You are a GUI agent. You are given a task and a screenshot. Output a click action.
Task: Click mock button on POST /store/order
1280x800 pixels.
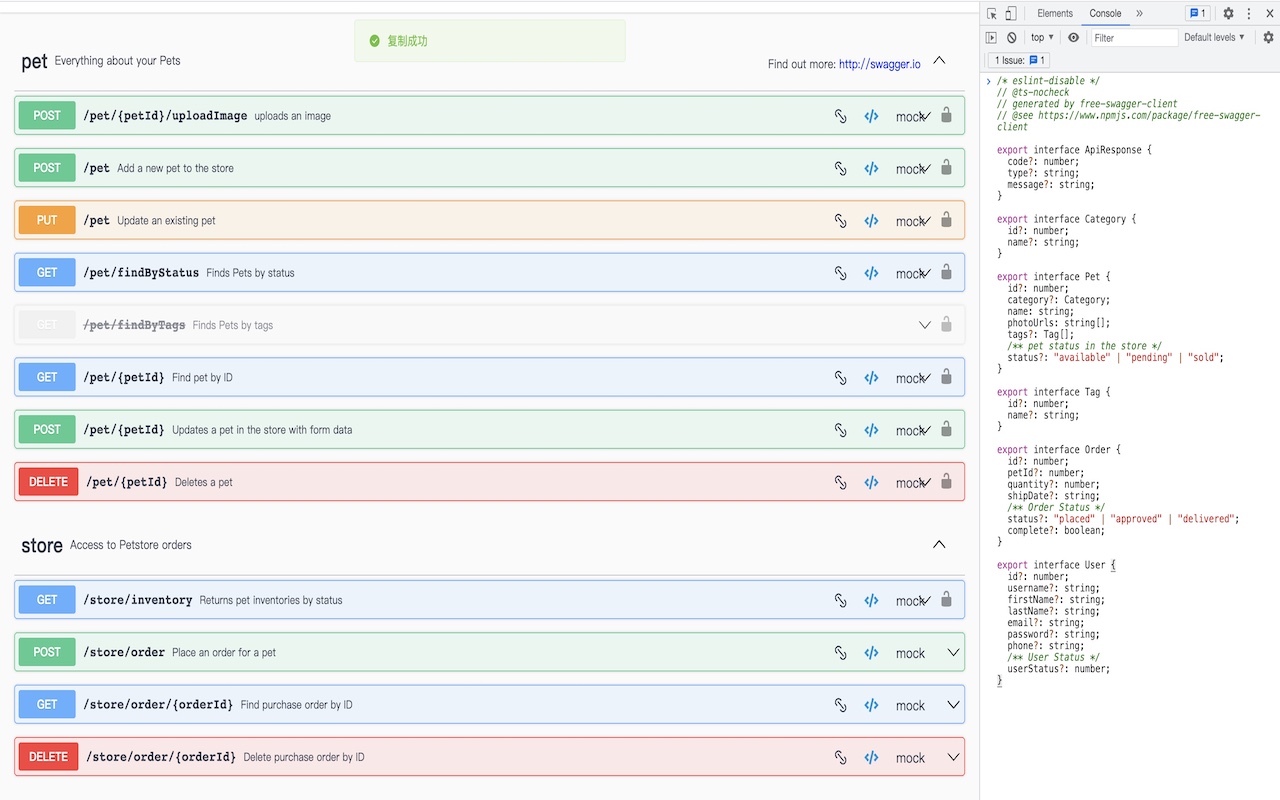tap(910, 653)
